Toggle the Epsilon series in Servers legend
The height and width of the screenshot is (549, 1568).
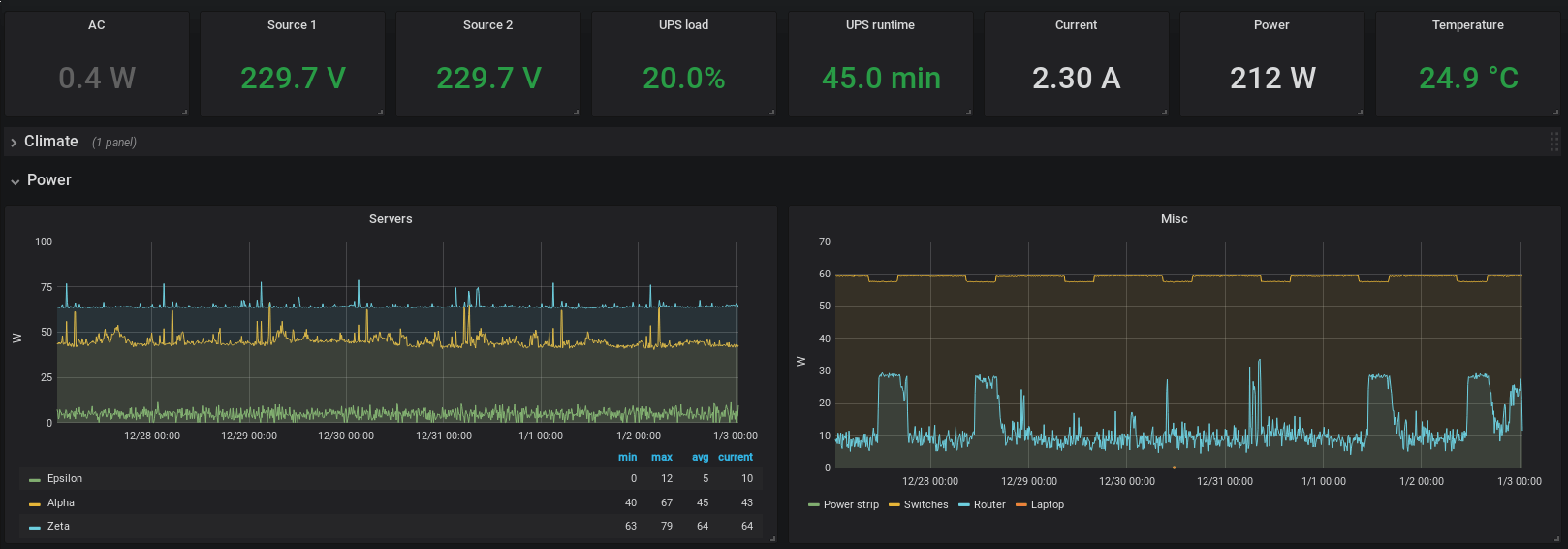coord(65,479)
